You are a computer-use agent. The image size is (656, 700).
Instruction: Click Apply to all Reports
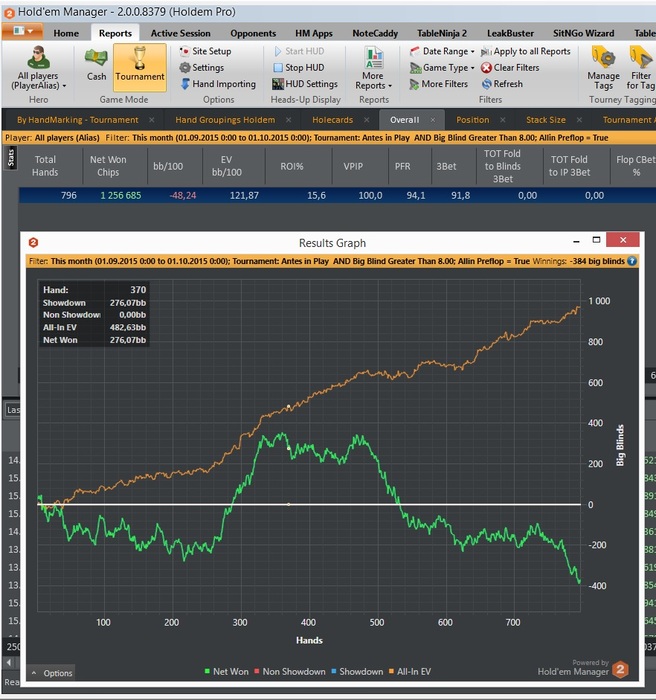click(526, 51)
